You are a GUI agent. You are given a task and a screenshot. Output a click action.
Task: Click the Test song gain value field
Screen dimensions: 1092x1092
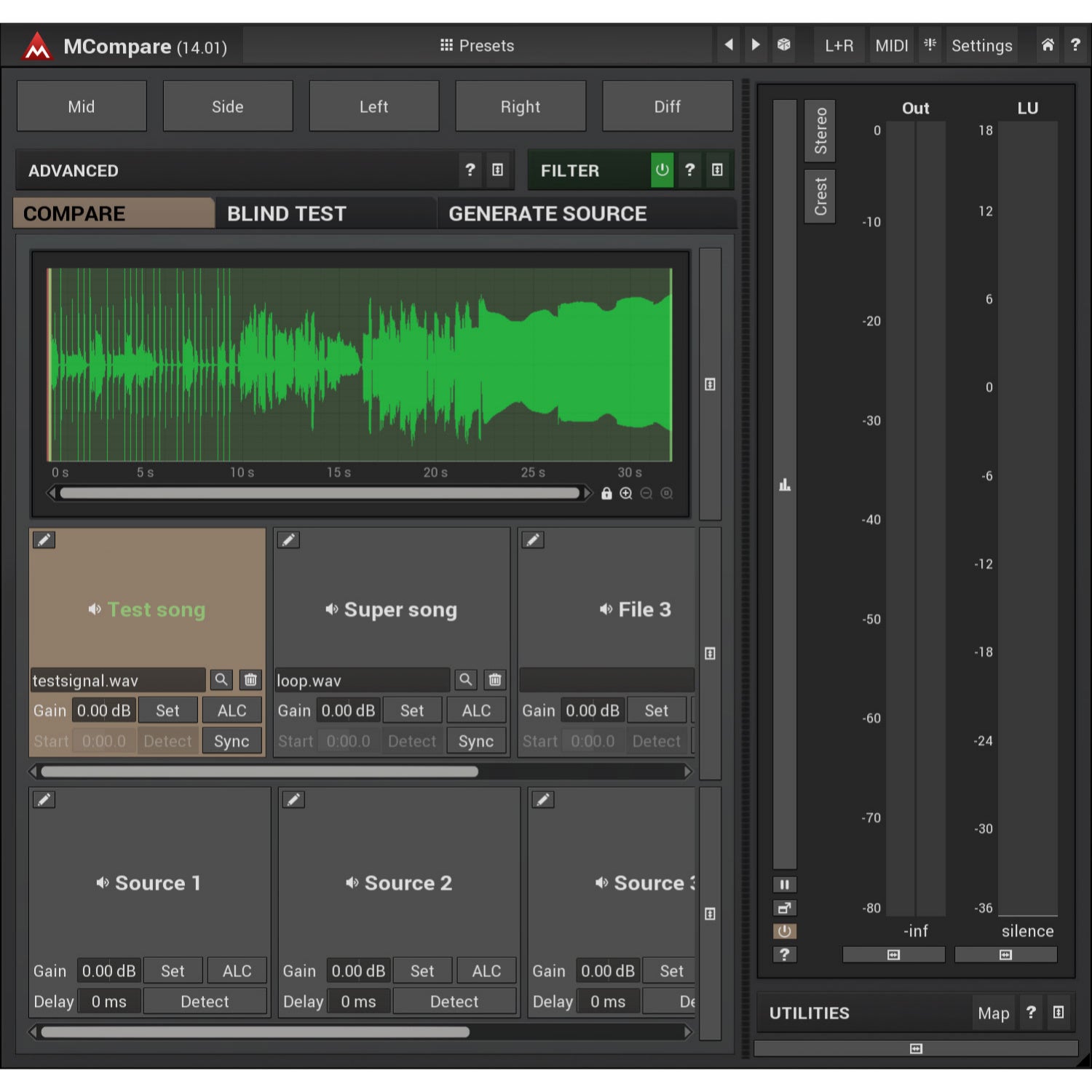103,711
